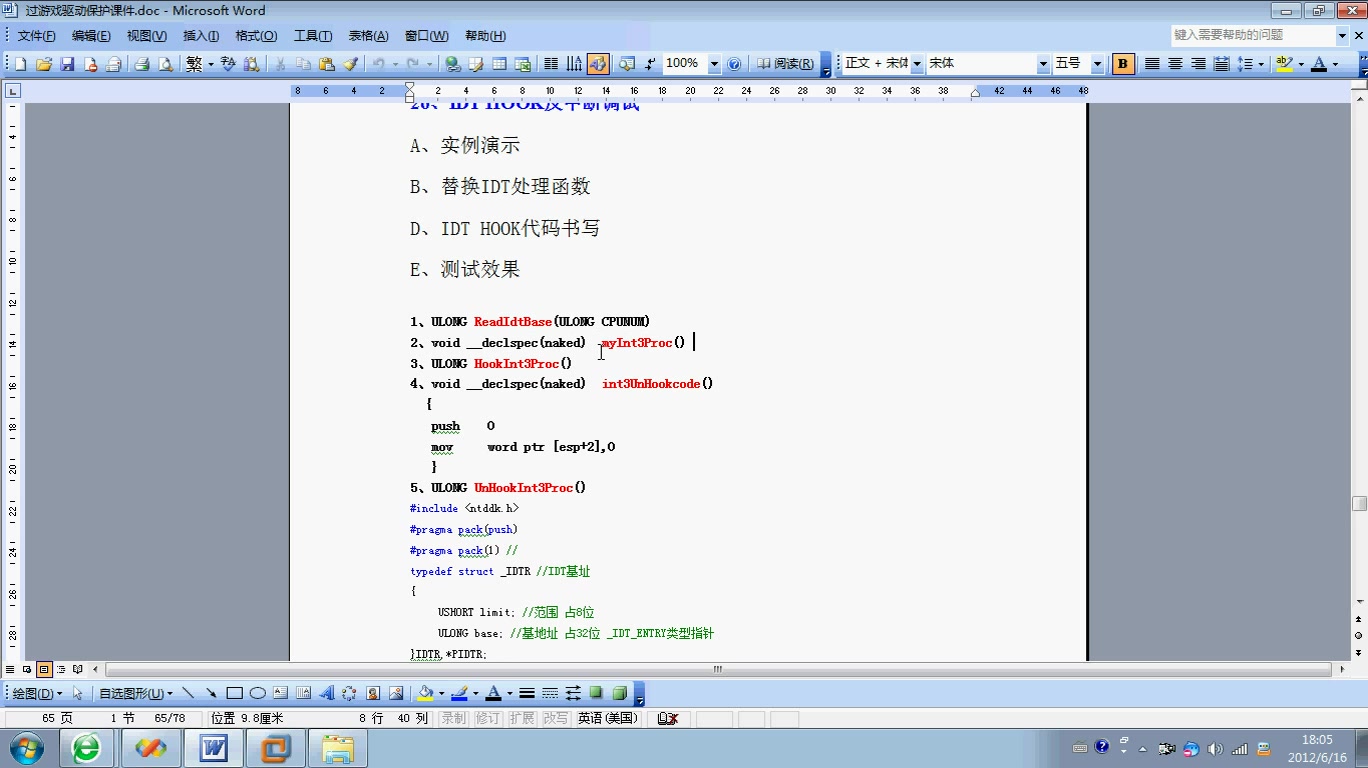Viewport: 1368px width, 768px height.
Task: Open the 自选图形(U) AutoShapes menu
Action: point(135,693)
